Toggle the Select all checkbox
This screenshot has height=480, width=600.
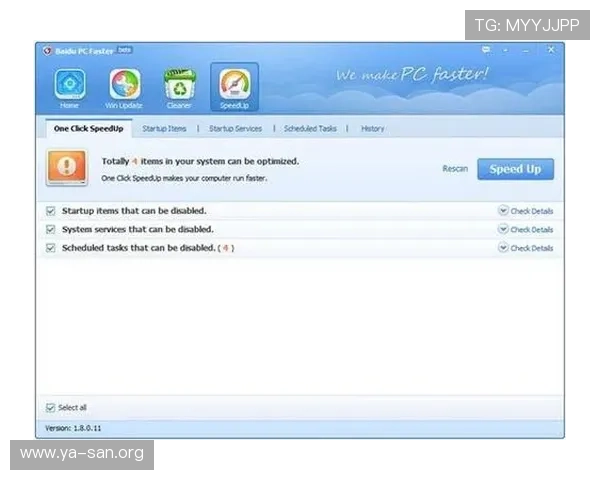click(51, 407)
